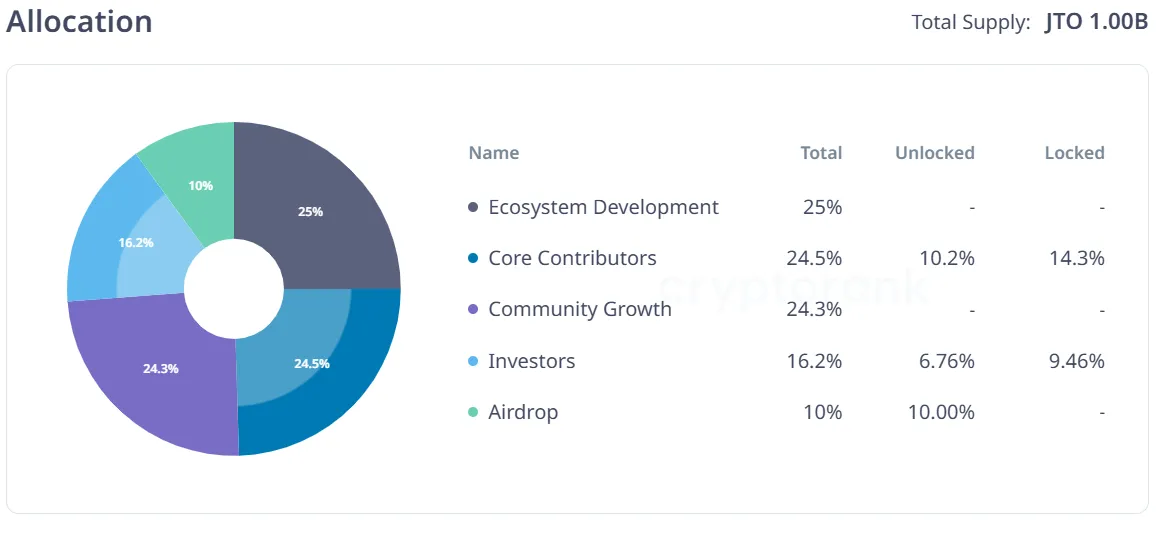Viewport: 1166px width, 538px height.
Task: Click the JTO 1.00B total supply value
Action: coord(1096,22)
